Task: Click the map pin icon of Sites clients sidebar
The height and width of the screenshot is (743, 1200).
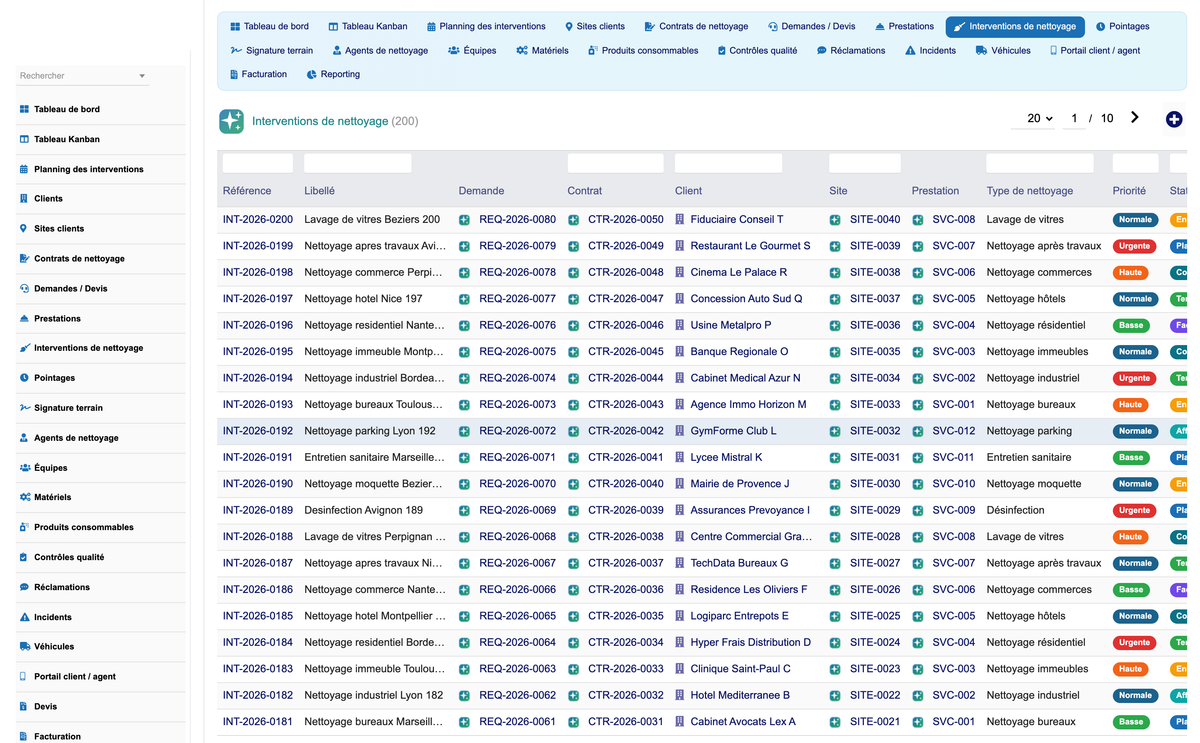Action: tap(24, 229)
